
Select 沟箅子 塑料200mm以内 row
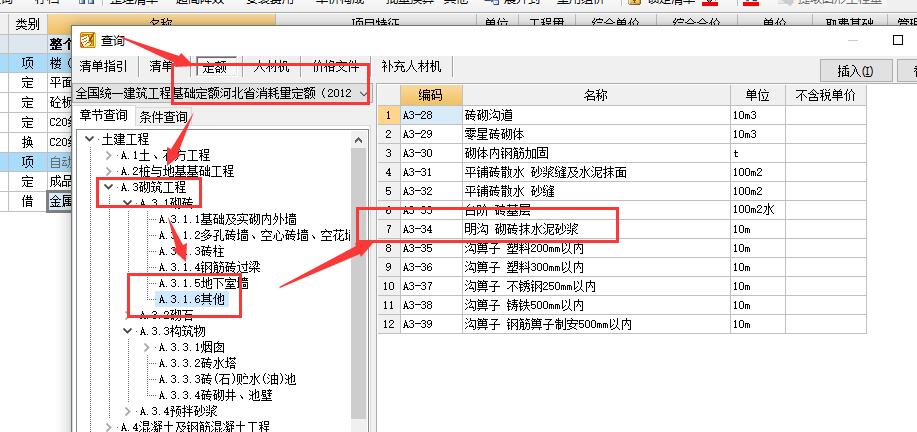[622, 248]
